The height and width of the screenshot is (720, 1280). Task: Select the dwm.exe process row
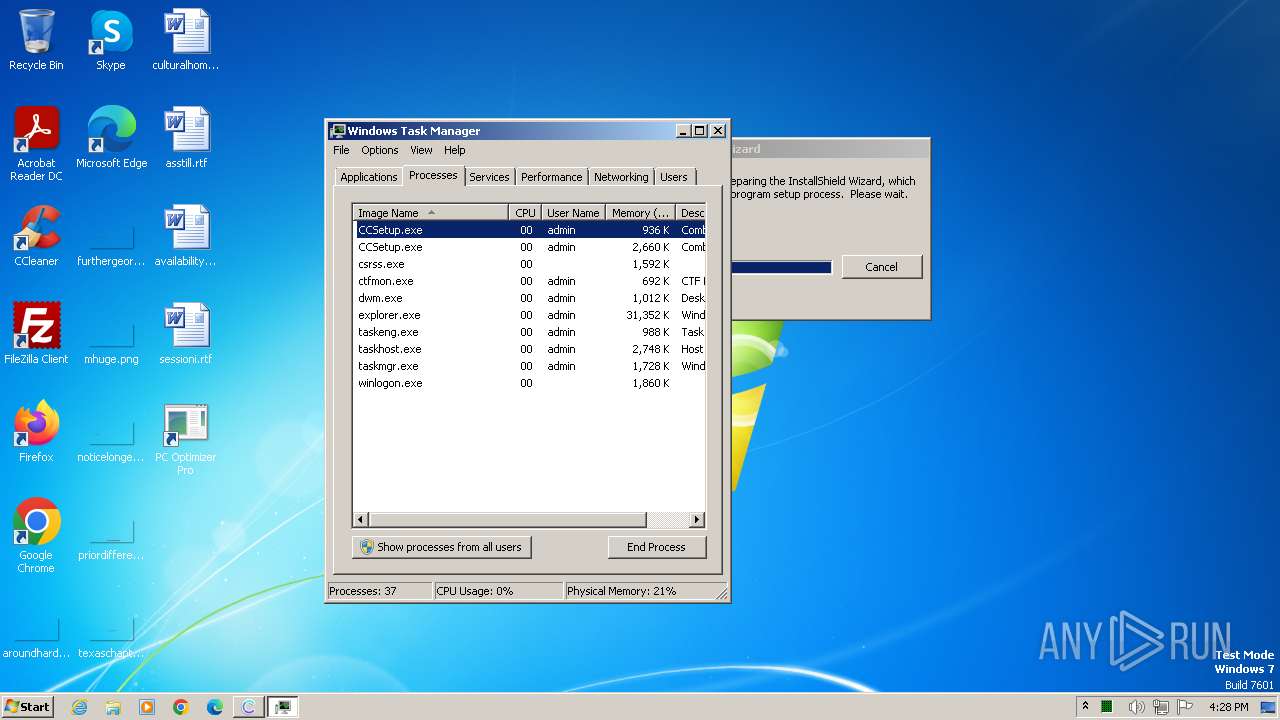(x=530, y=298)
